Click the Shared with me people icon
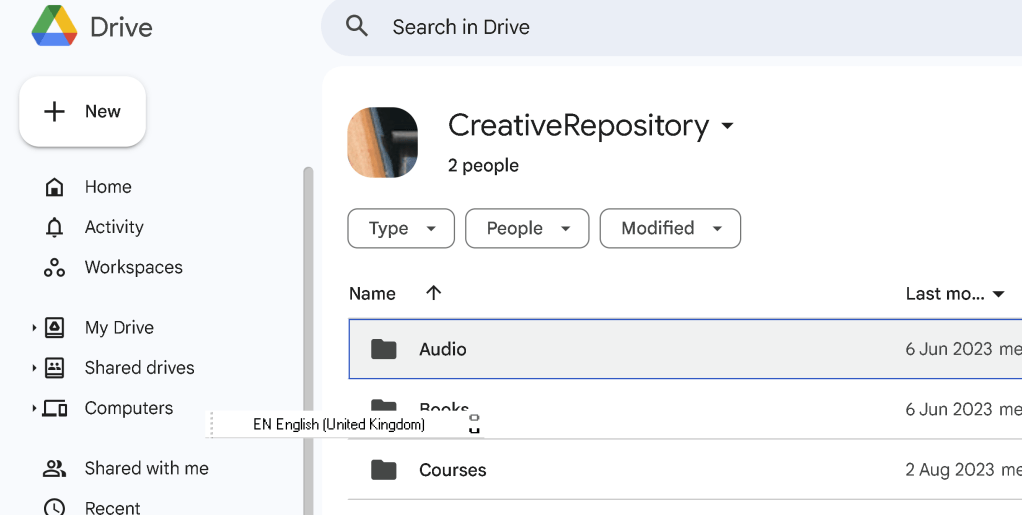1022x515 pixels. (x=54, y=468)
